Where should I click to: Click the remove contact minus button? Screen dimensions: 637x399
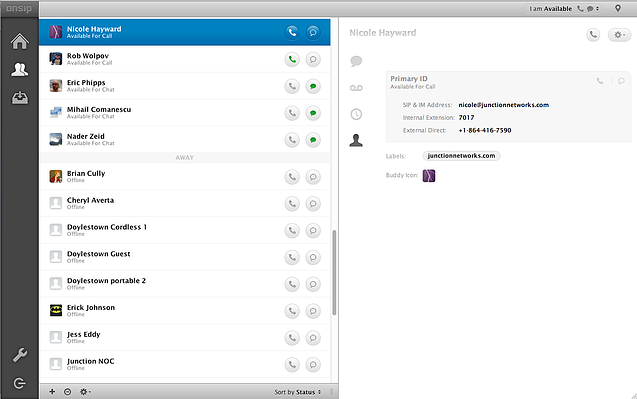67,392
